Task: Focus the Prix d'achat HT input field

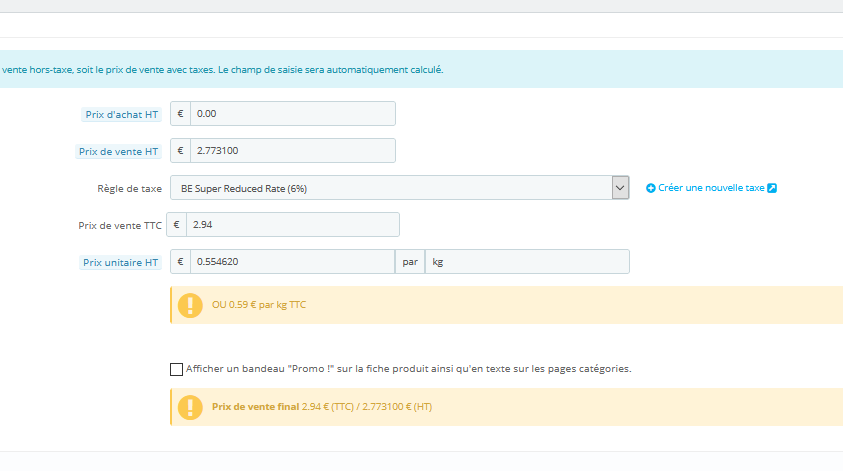Action: coord(292,114)
